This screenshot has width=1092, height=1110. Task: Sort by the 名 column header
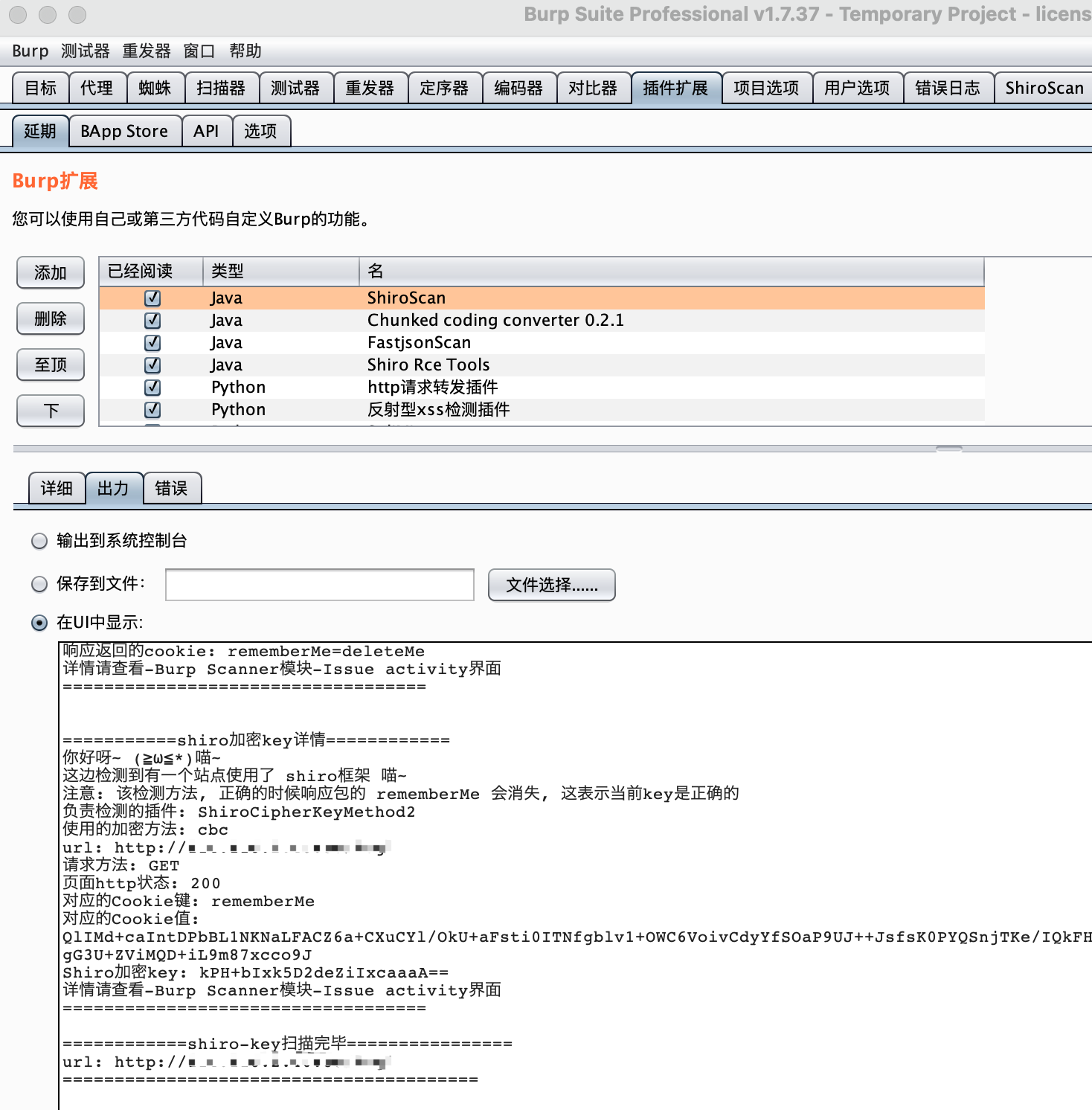point(672,272)
